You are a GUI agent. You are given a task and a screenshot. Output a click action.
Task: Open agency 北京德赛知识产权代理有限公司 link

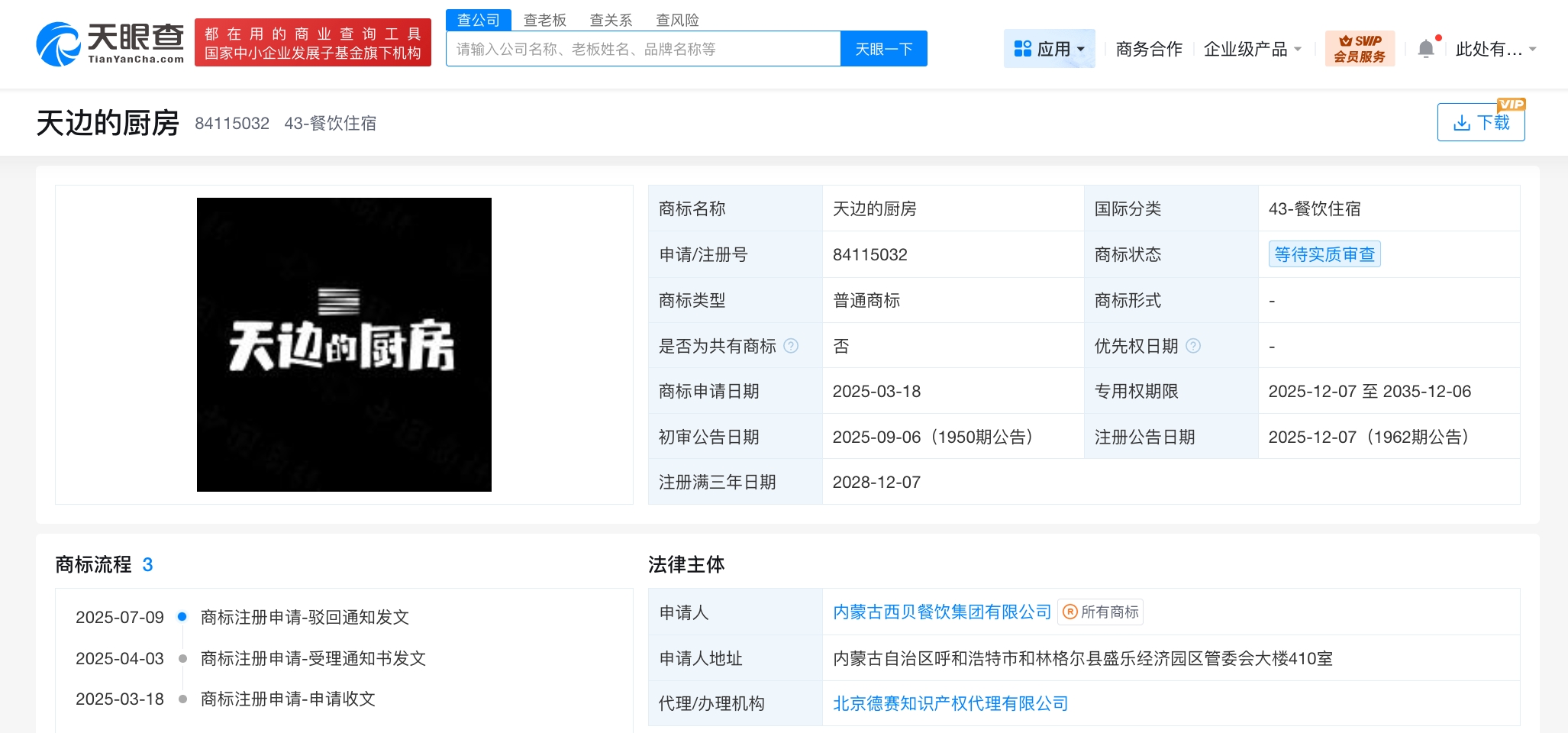pos(950,703)
